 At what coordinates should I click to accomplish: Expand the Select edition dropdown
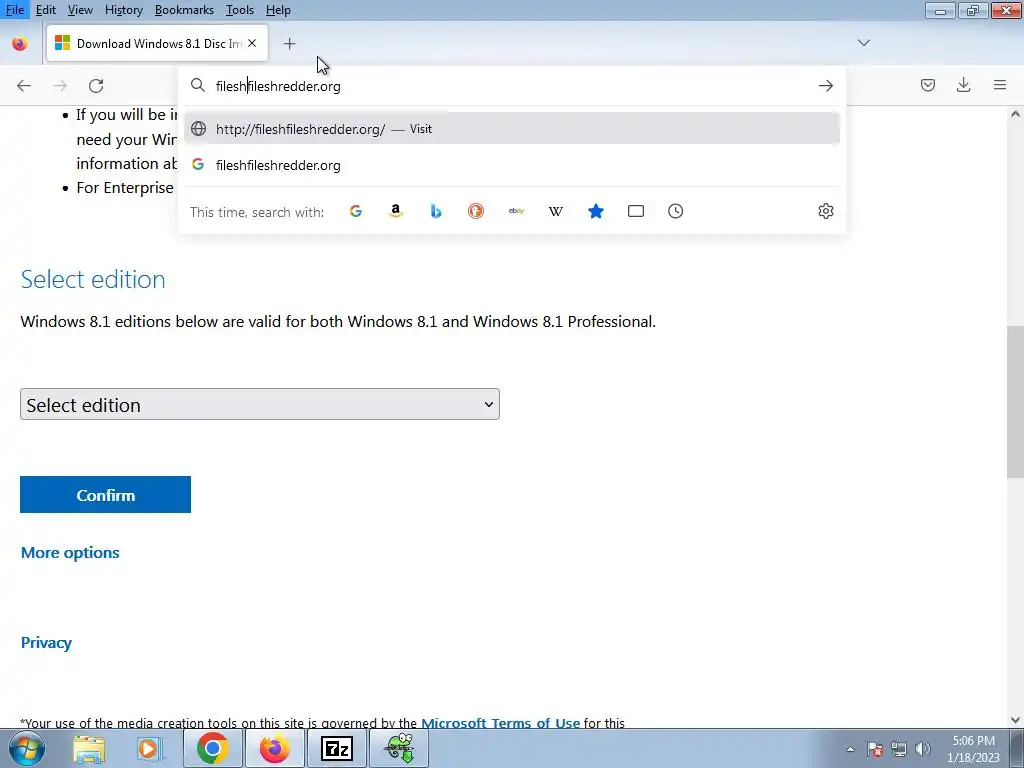pos(260,404)
